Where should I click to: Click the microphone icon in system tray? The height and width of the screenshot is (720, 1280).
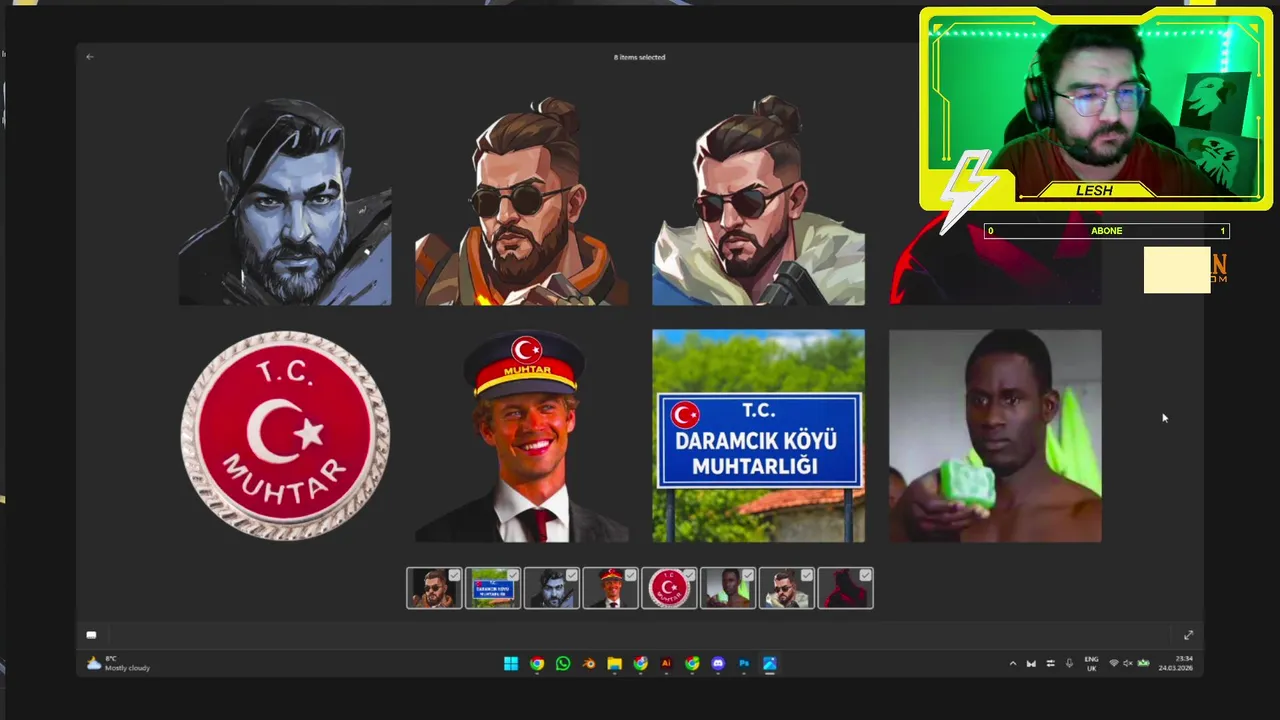pyautogui.click(x=1069, y=663)
